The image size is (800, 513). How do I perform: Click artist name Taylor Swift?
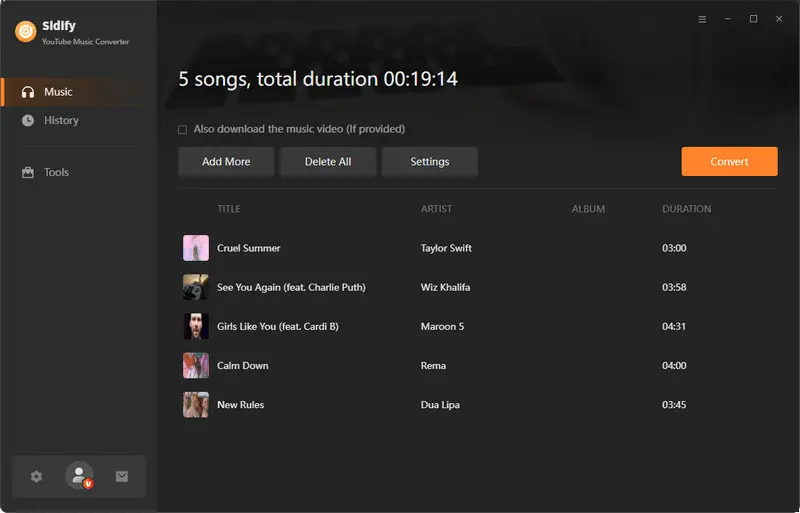446,248
